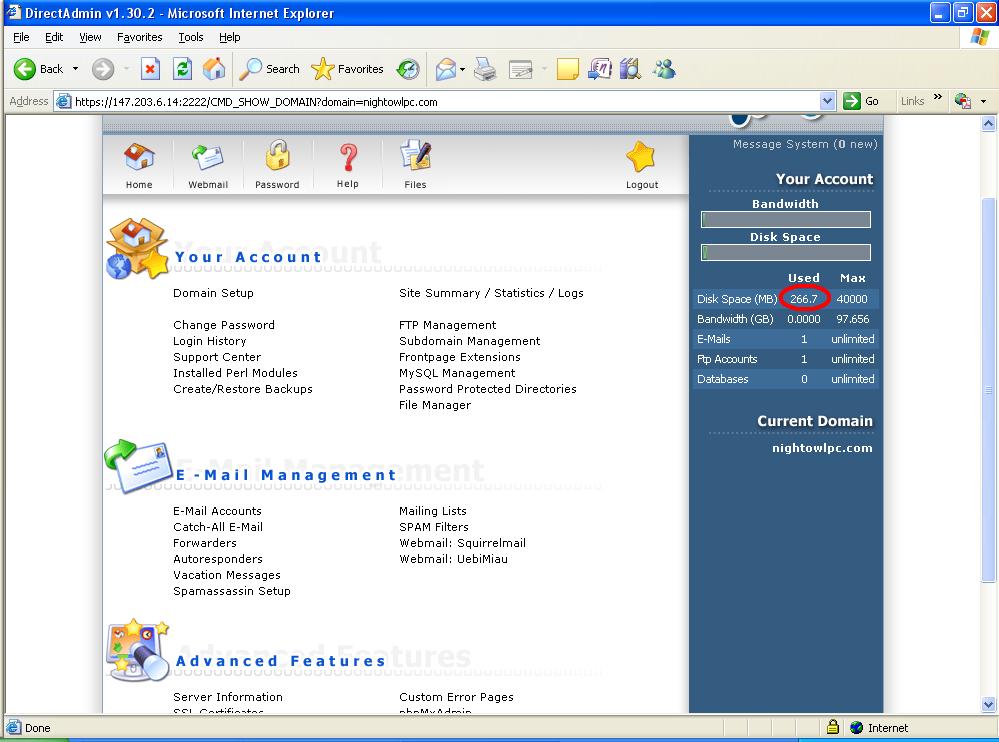The width and height of the screenshot is (999, 742).
Task: Open the Tools menu
Action: 190,37
